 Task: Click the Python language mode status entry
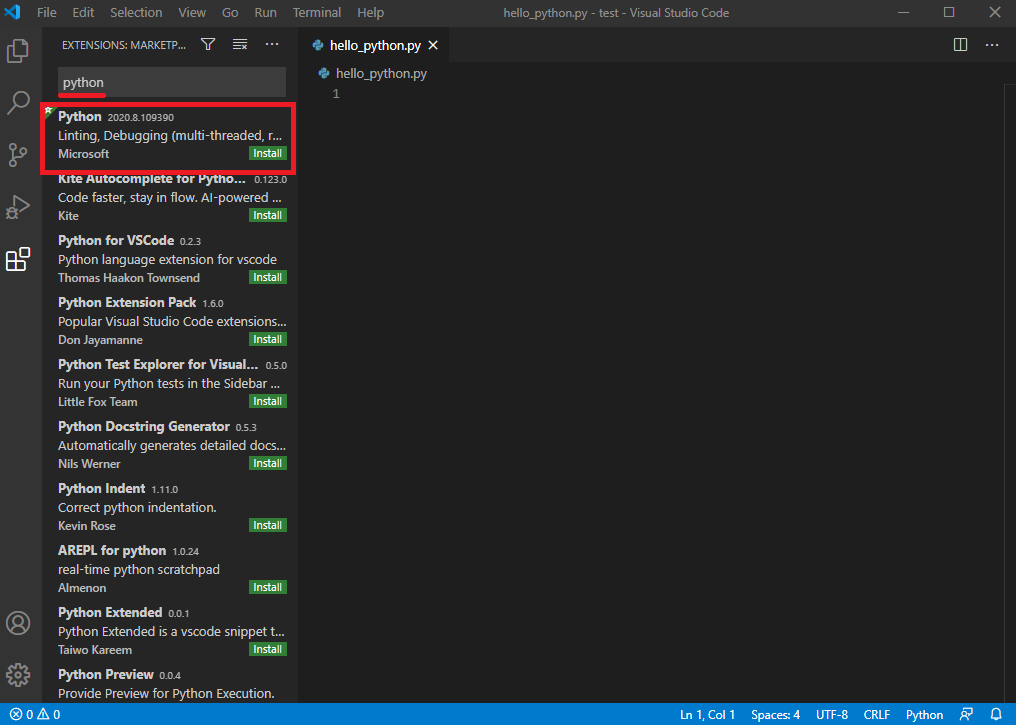click(925, 715)
